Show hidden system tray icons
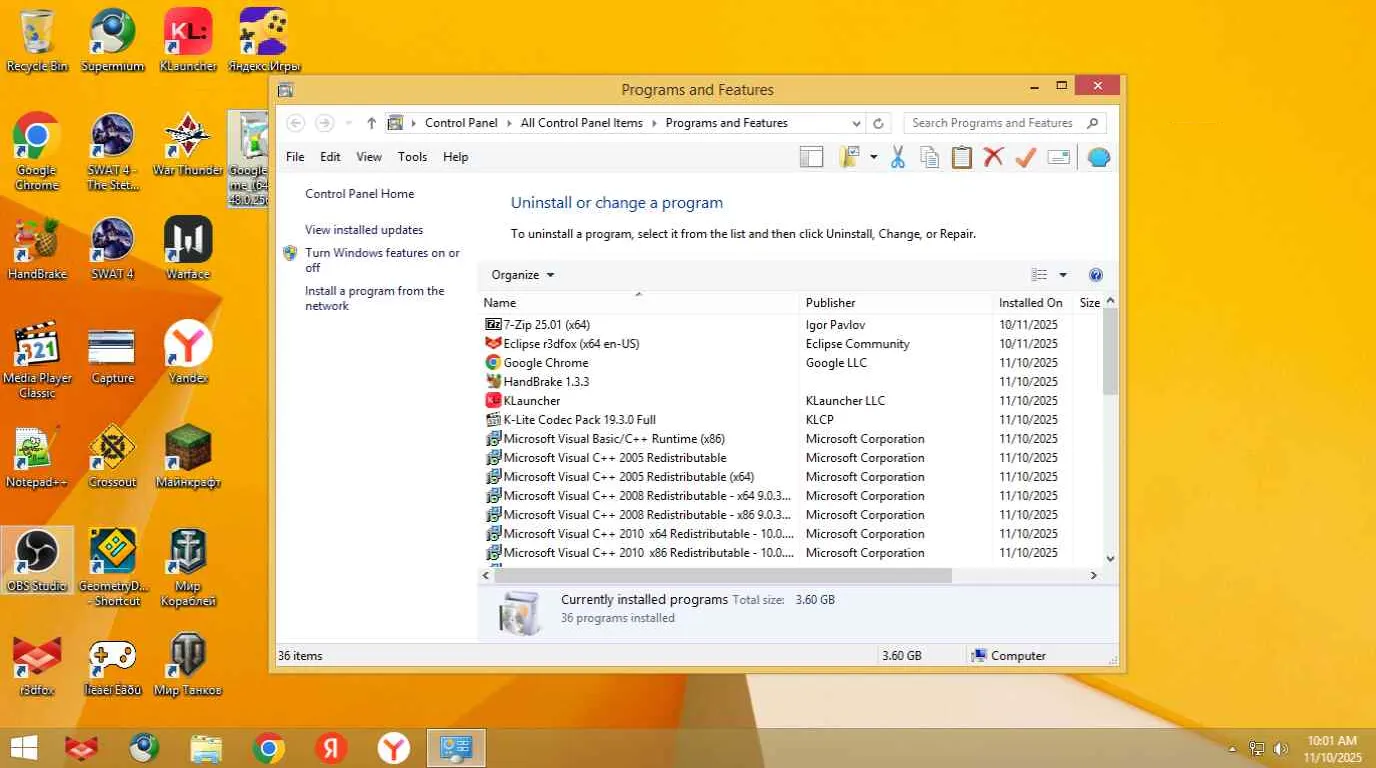1376x768 pixels. 1233,748
